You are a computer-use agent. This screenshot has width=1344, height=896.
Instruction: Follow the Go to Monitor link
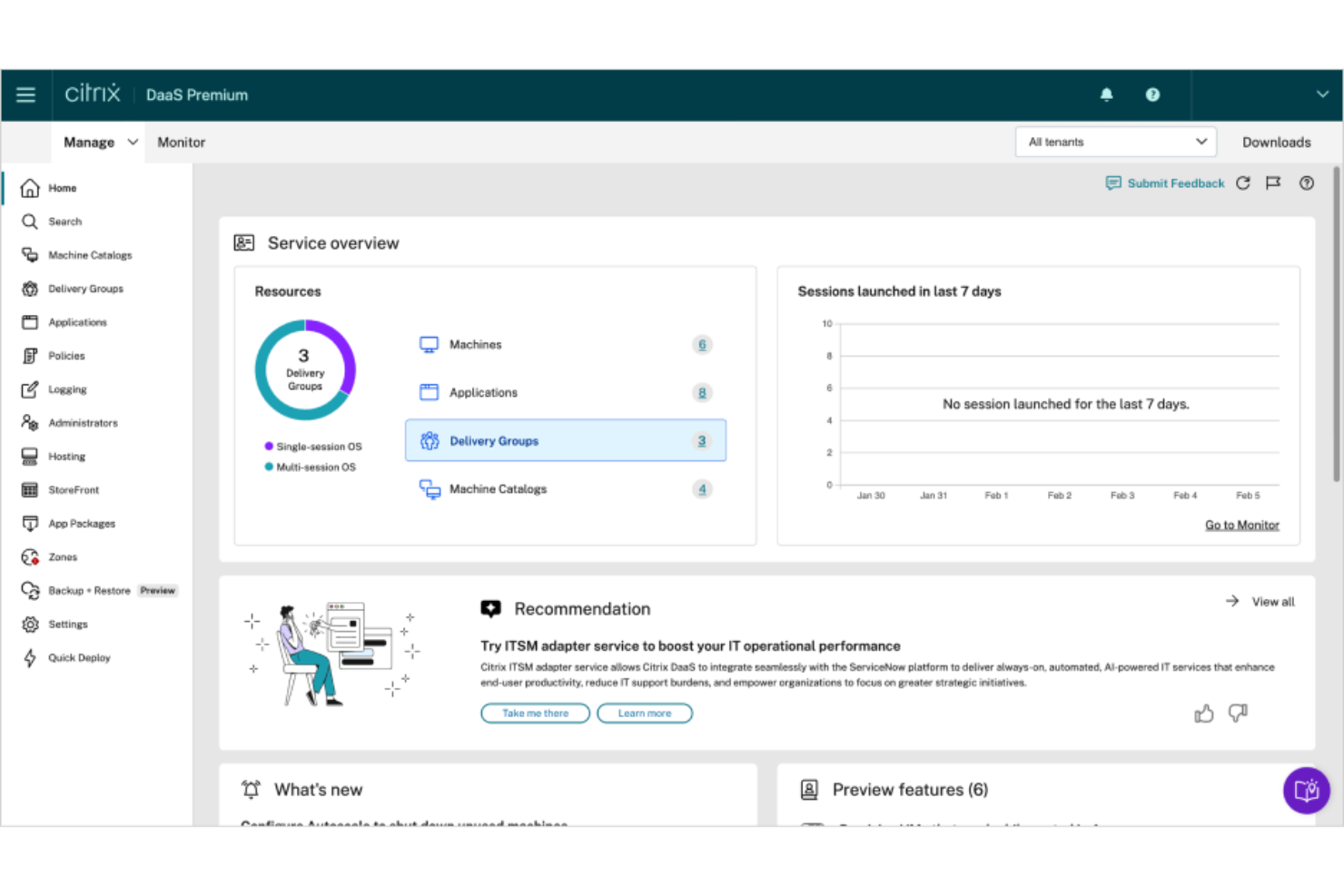point(1241,525)
